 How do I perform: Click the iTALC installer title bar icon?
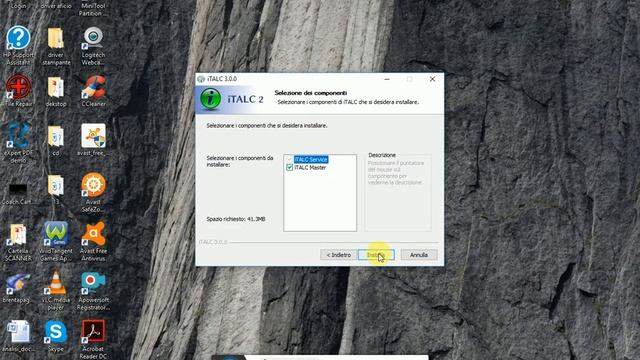point(201,79)
